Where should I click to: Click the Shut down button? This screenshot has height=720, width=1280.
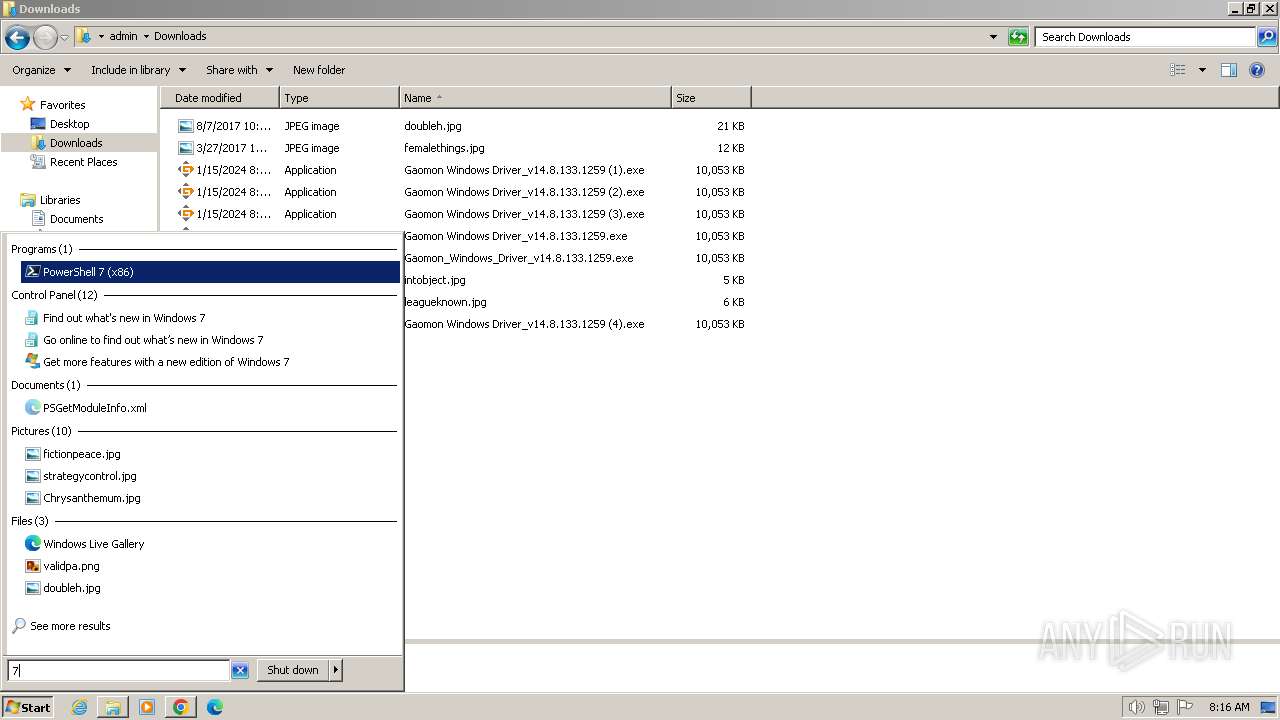point(292,670)
